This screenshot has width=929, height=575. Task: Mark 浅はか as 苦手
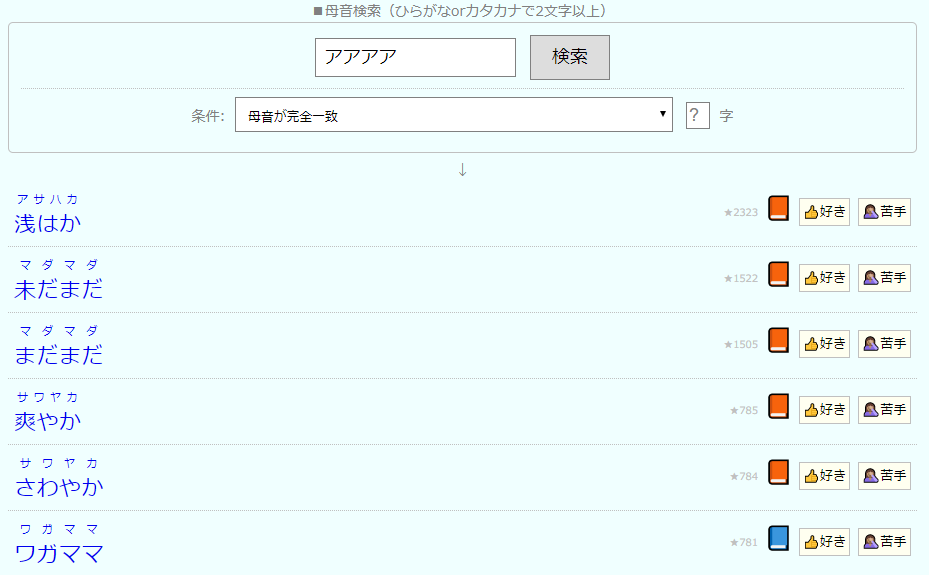tap(884, 212)
